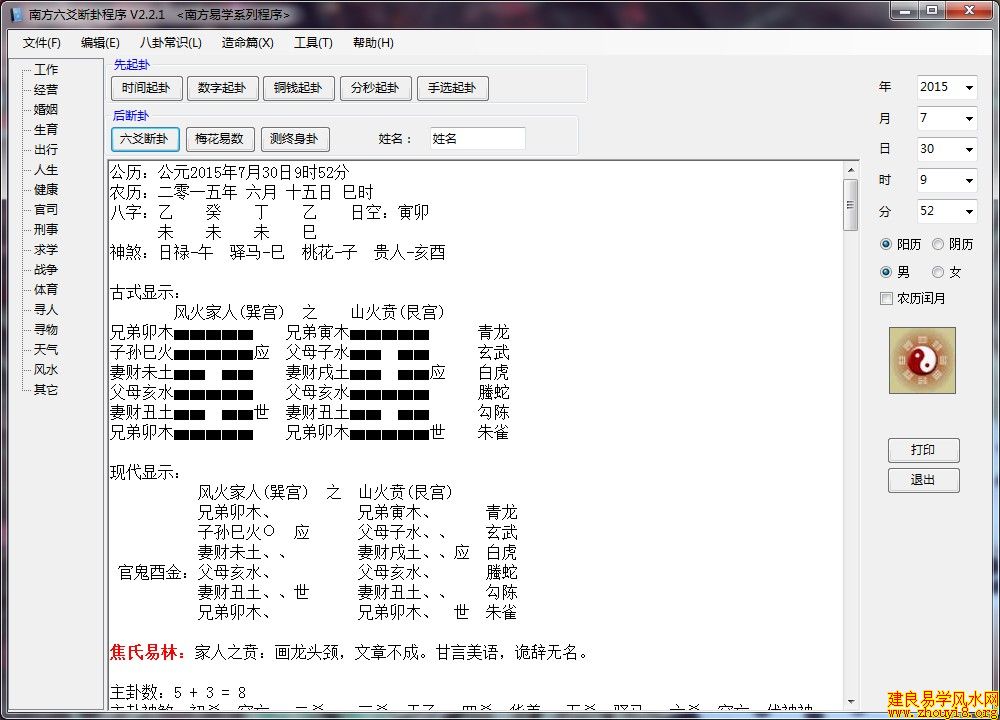This screenshot has width=1000, height=720.
Task: Maximize the 南方六爻断卦程序 window
Action: click(932, 11)
